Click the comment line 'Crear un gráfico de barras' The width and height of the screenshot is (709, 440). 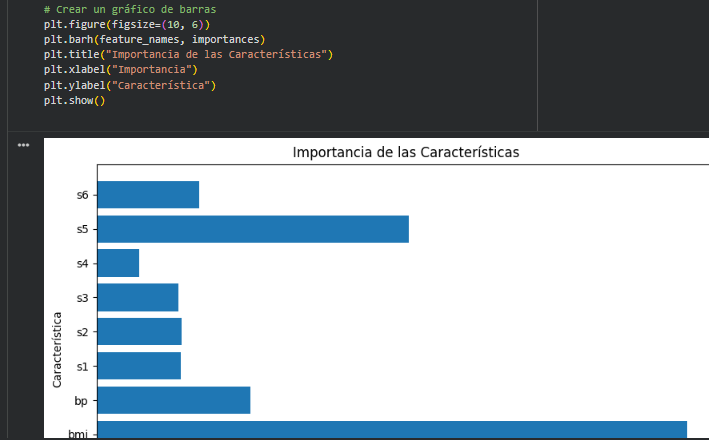point(130,9)
